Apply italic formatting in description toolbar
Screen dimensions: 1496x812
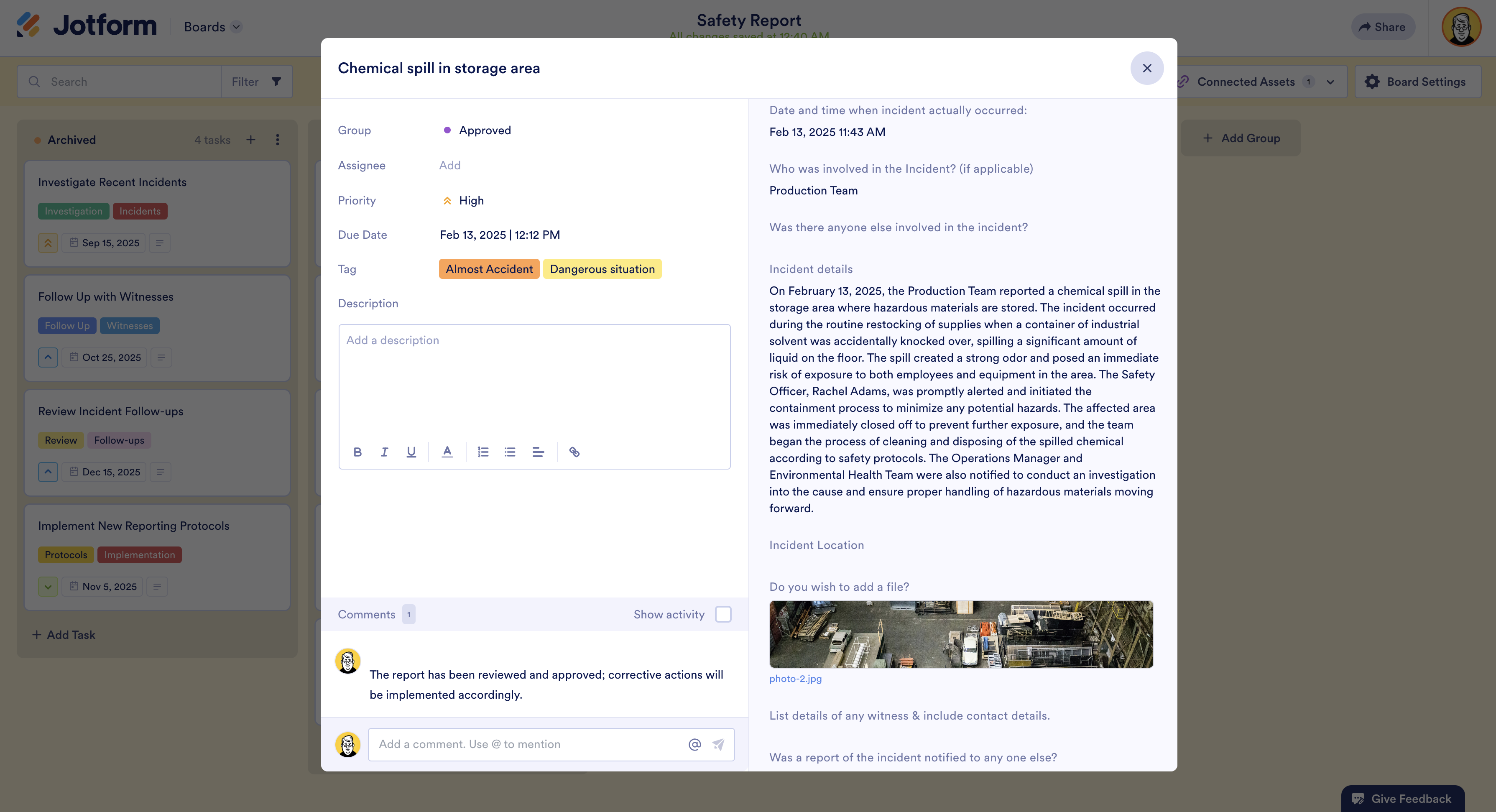(384, 452)
